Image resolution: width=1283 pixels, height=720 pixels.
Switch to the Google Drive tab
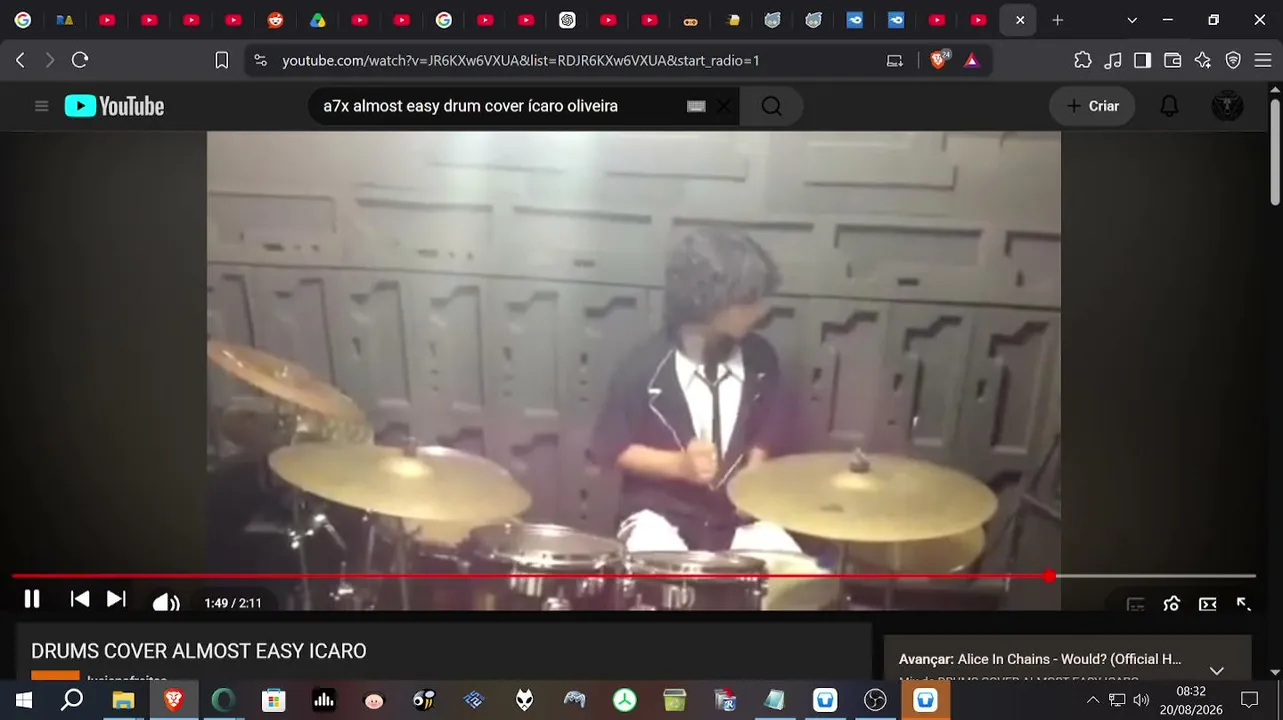coord(317,20)
